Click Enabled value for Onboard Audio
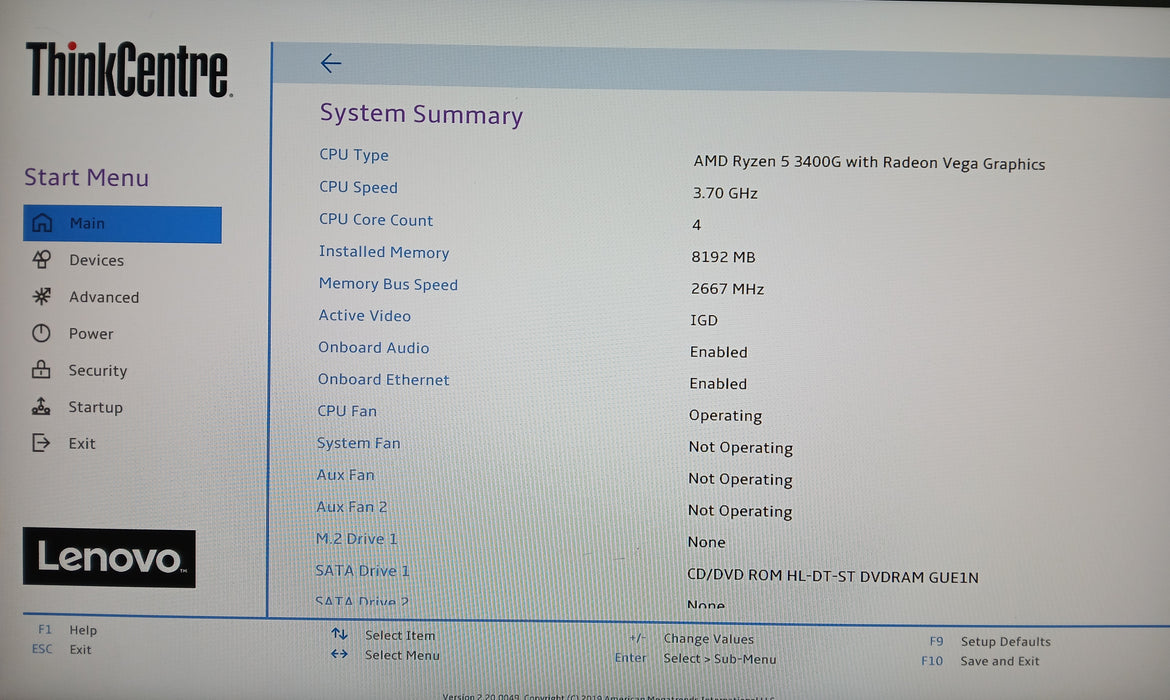This screenshot has width=1170, height=700. coord(719,351)
